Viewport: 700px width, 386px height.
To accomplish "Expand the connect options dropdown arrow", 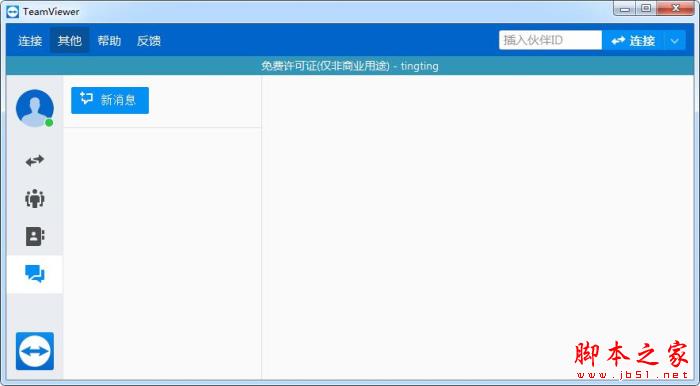I will point(675,41).
